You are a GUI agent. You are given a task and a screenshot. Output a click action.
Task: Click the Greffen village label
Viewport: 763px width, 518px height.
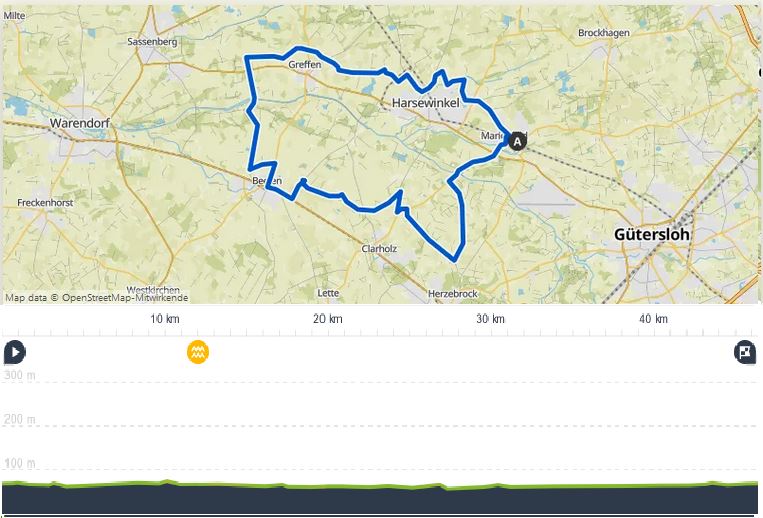pos(305,64)
